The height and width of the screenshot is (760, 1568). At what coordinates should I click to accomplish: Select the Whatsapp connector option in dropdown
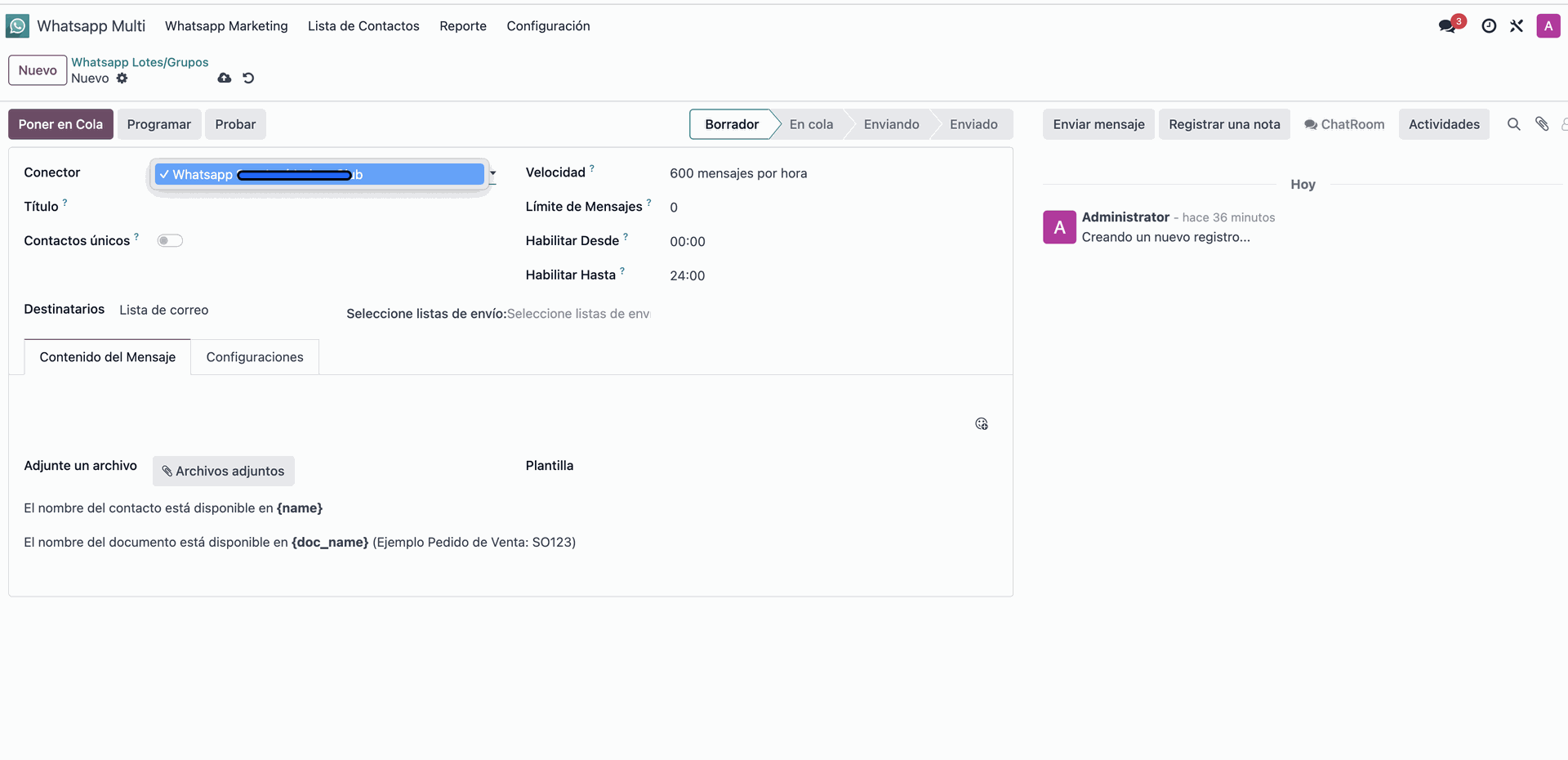click(319, 174)
